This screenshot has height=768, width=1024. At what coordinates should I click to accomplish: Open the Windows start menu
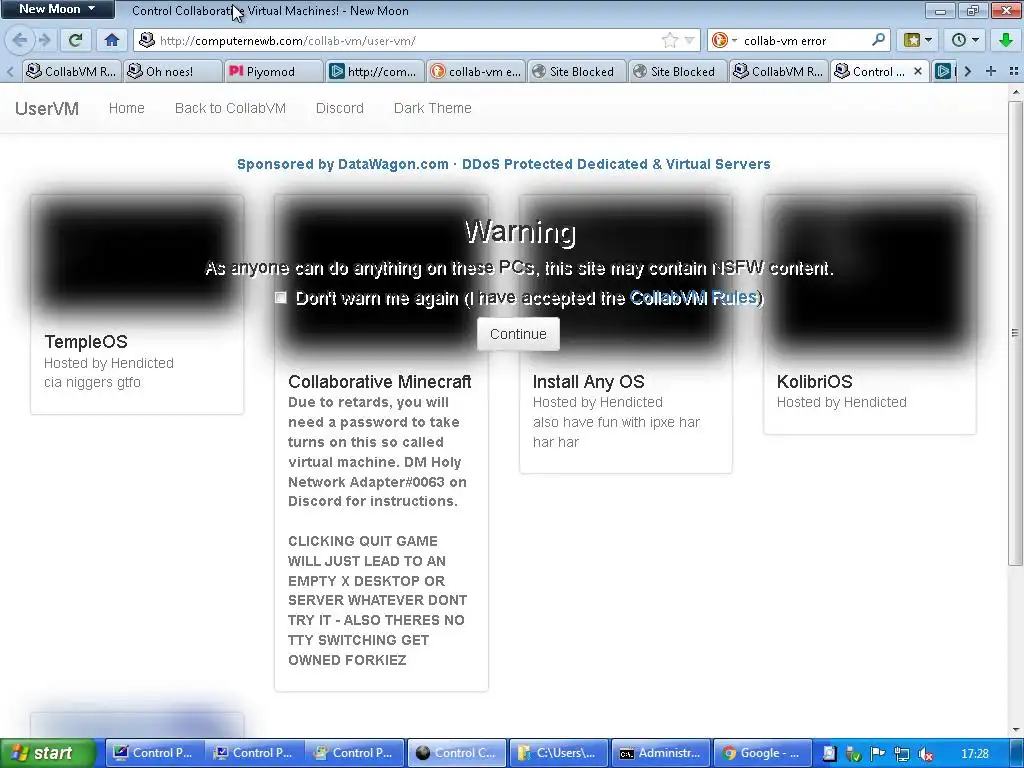click(x=48, y=753)
